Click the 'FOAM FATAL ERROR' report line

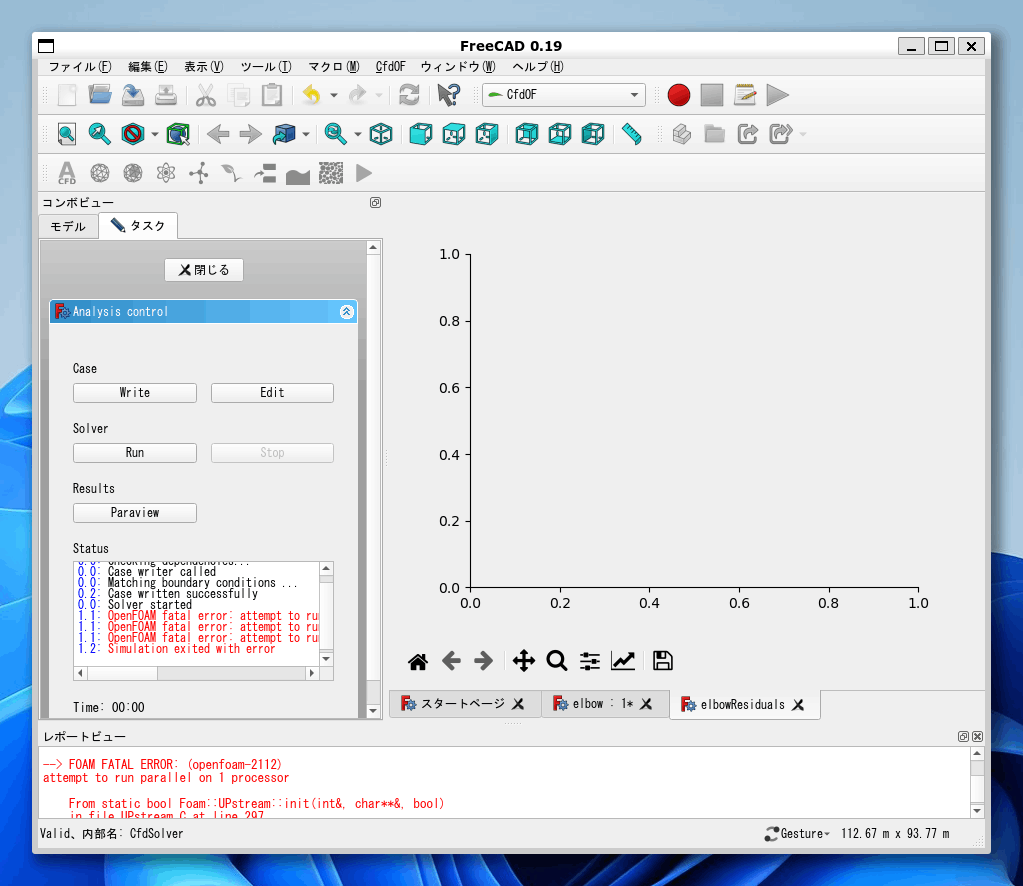pos(162,764)
